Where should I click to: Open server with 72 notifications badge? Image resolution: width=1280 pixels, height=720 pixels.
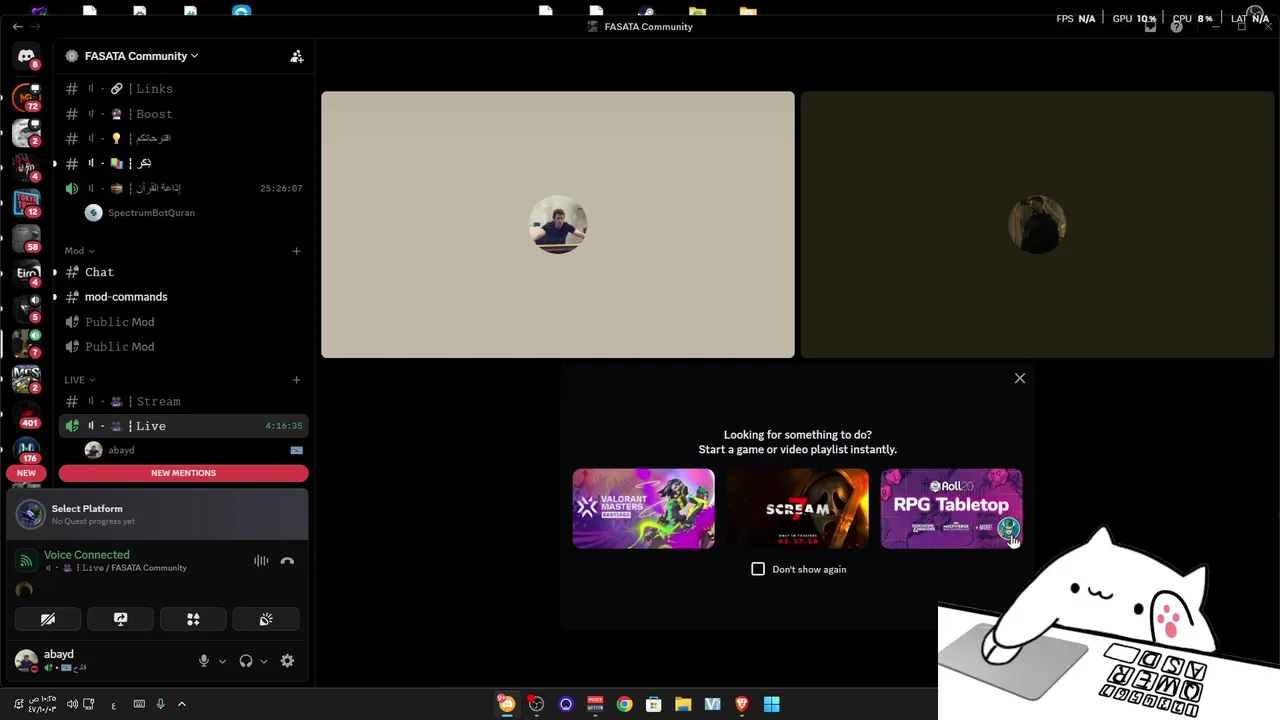(26, 97)
